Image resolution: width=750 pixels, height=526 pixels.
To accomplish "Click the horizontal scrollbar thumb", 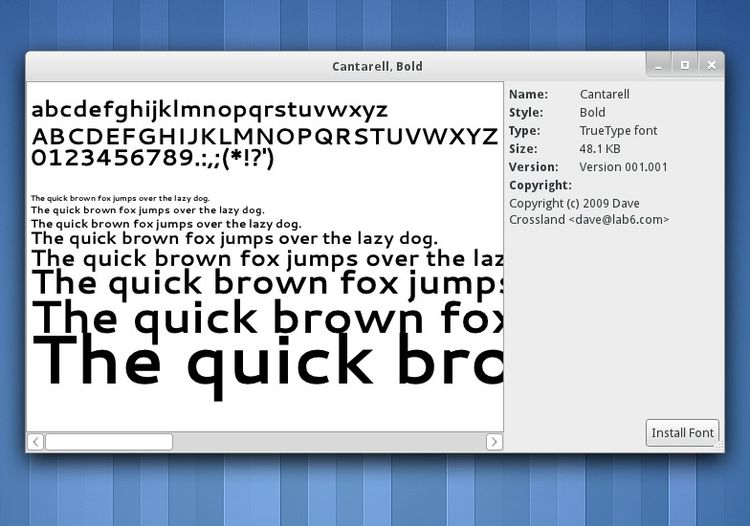I will 108,441.
